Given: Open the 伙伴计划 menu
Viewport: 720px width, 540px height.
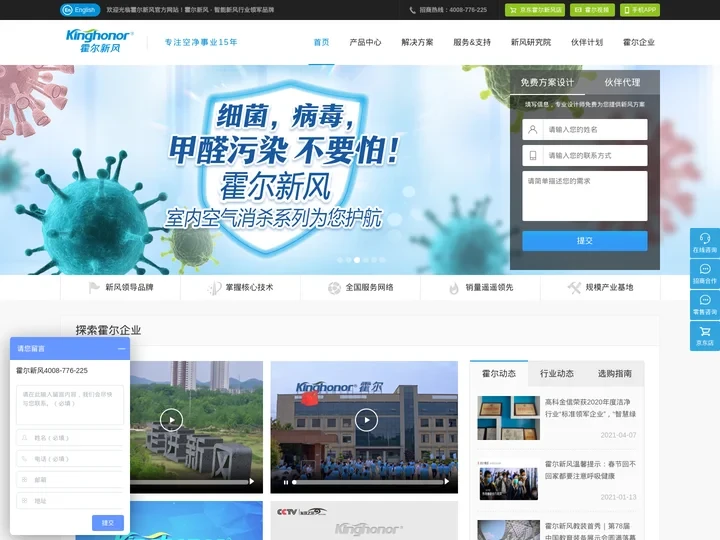Looking at the screenshot, I should click(586, 42).
